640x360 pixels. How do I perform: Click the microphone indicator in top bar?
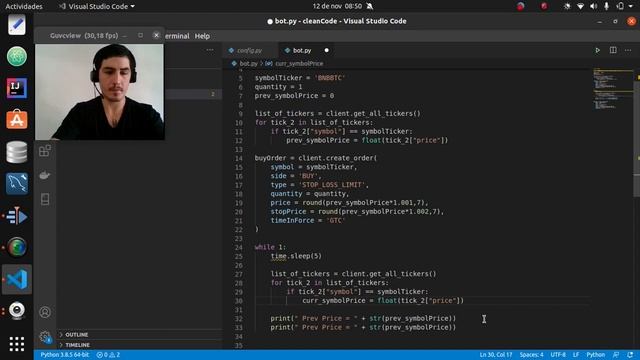tap(607, 6)
